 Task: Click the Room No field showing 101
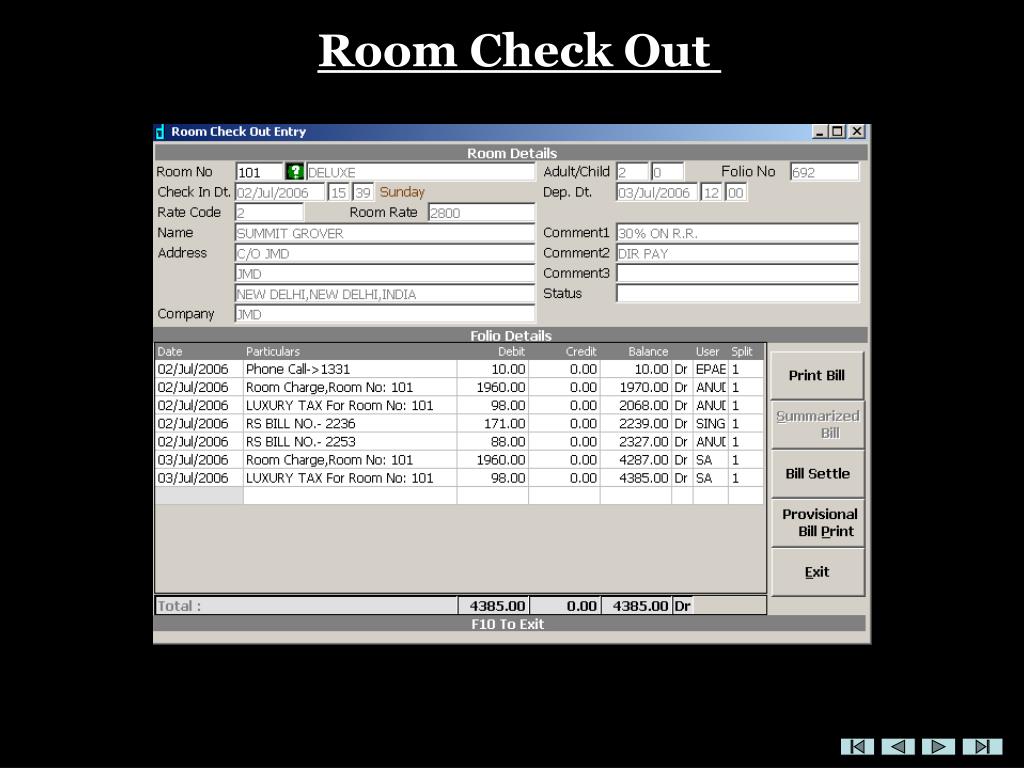259,172
